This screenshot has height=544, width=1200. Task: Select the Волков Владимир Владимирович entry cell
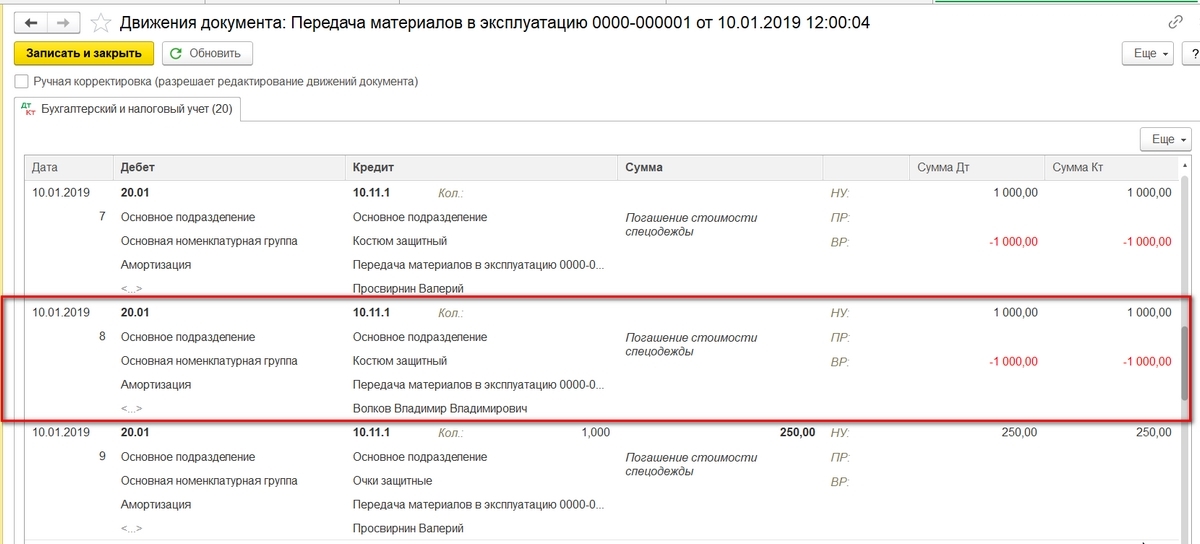point(440,409)
